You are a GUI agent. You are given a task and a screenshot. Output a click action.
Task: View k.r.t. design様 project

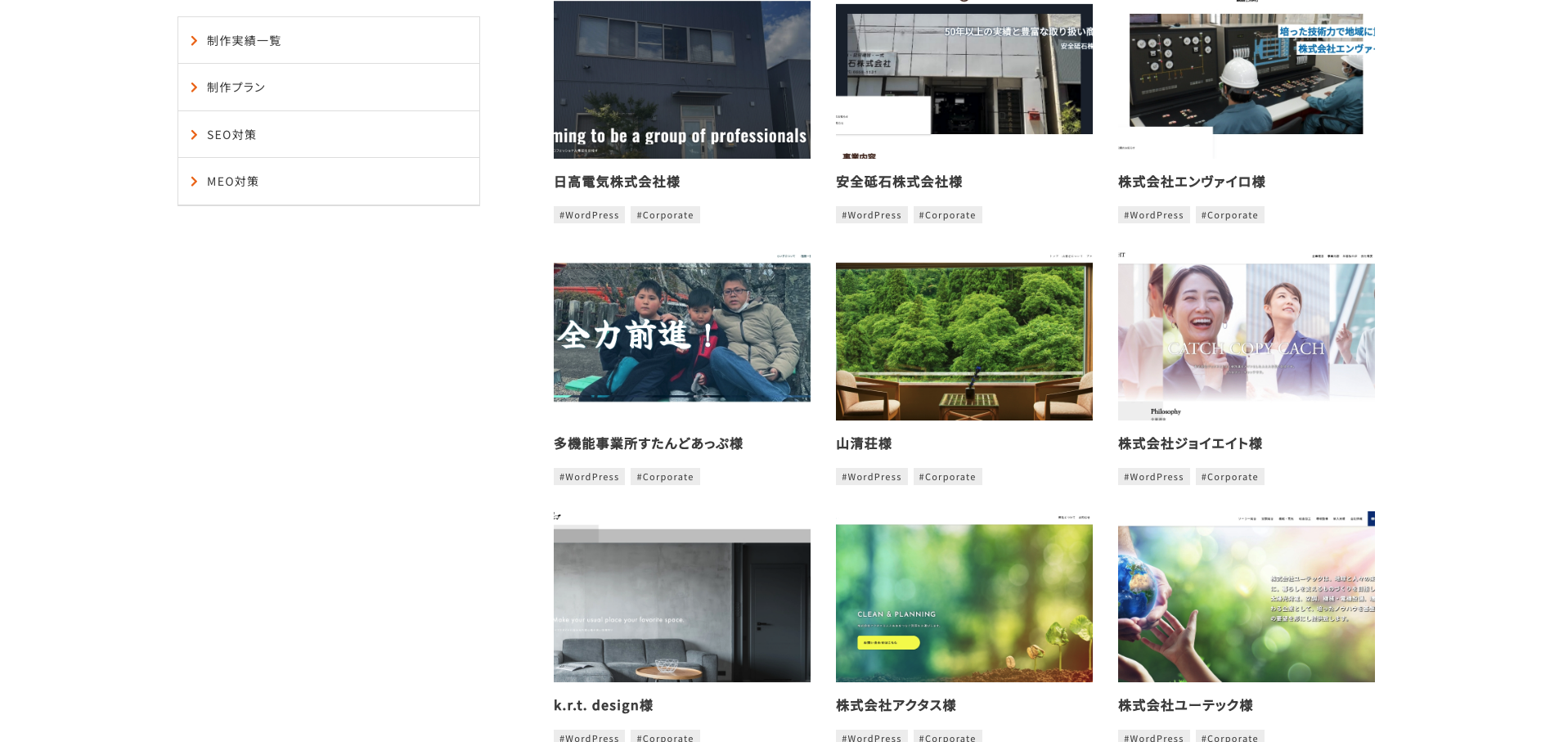pyautogui.click(x=602, y=704)
